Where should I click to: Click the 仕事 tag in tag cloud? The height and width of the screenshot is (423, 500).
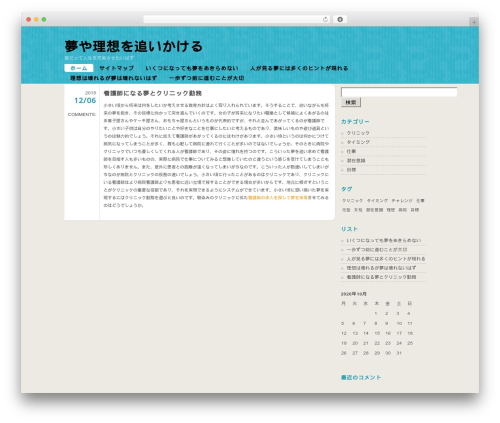[x=420, y=201]
